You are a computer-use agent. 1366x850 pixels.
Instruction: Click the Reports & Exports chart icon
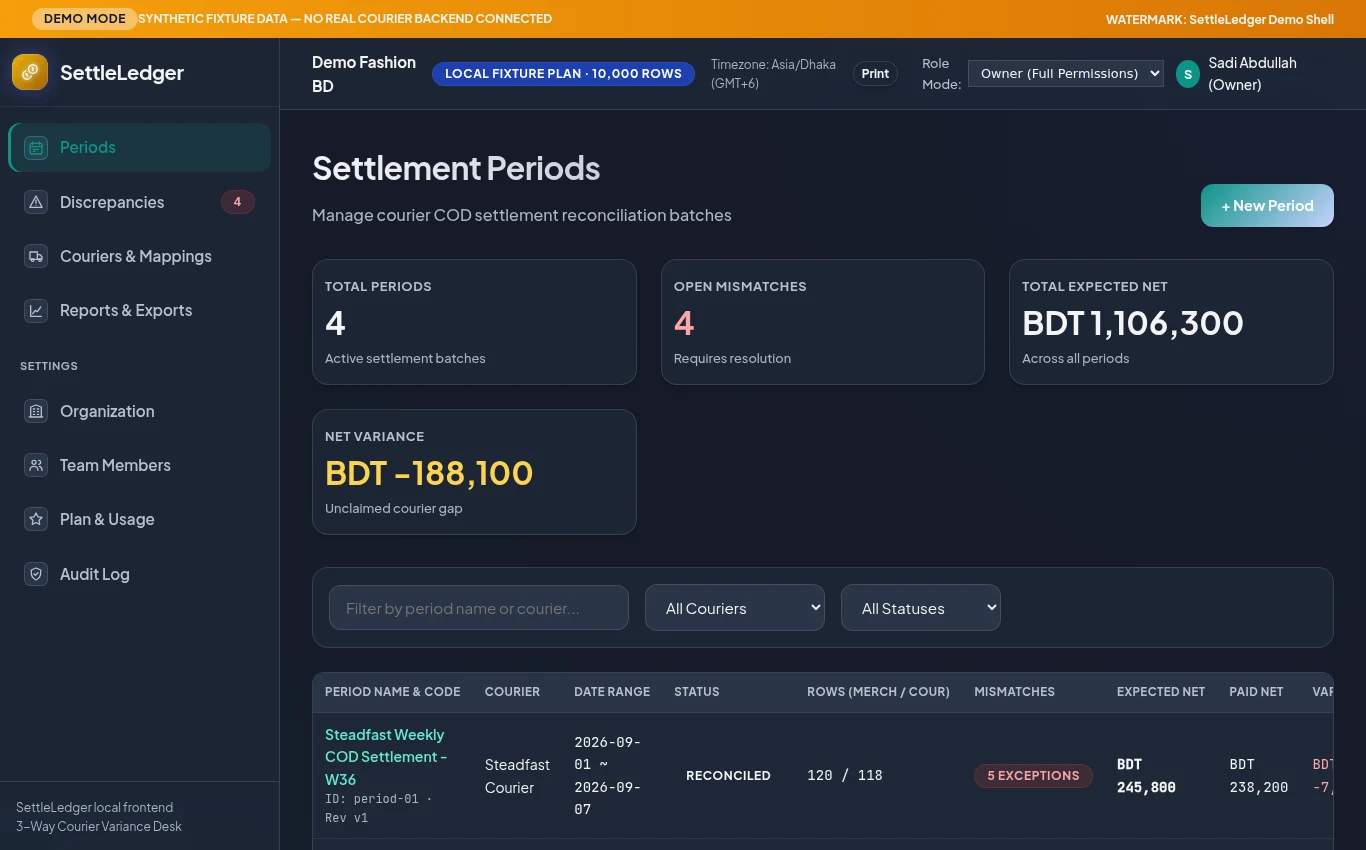pyautogui.click(x=36, y=311)
